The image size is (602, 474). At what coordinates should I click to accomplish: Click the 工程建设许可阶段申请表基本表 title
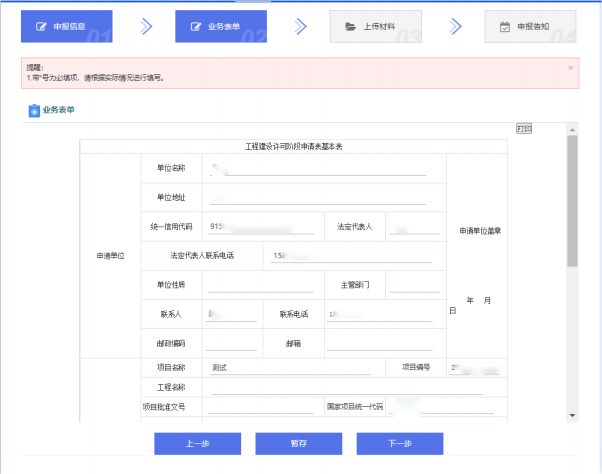tap(294, 147)
